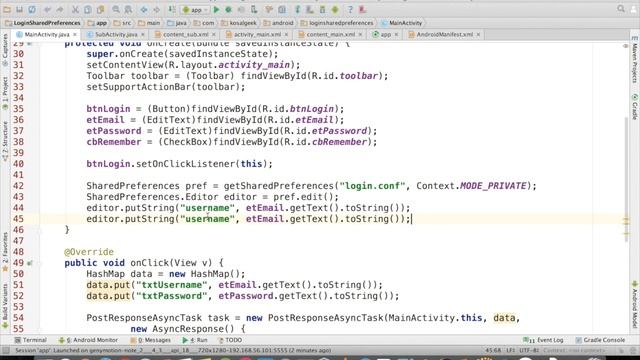Open the 6: Android Monitor panel

(88, 340)
